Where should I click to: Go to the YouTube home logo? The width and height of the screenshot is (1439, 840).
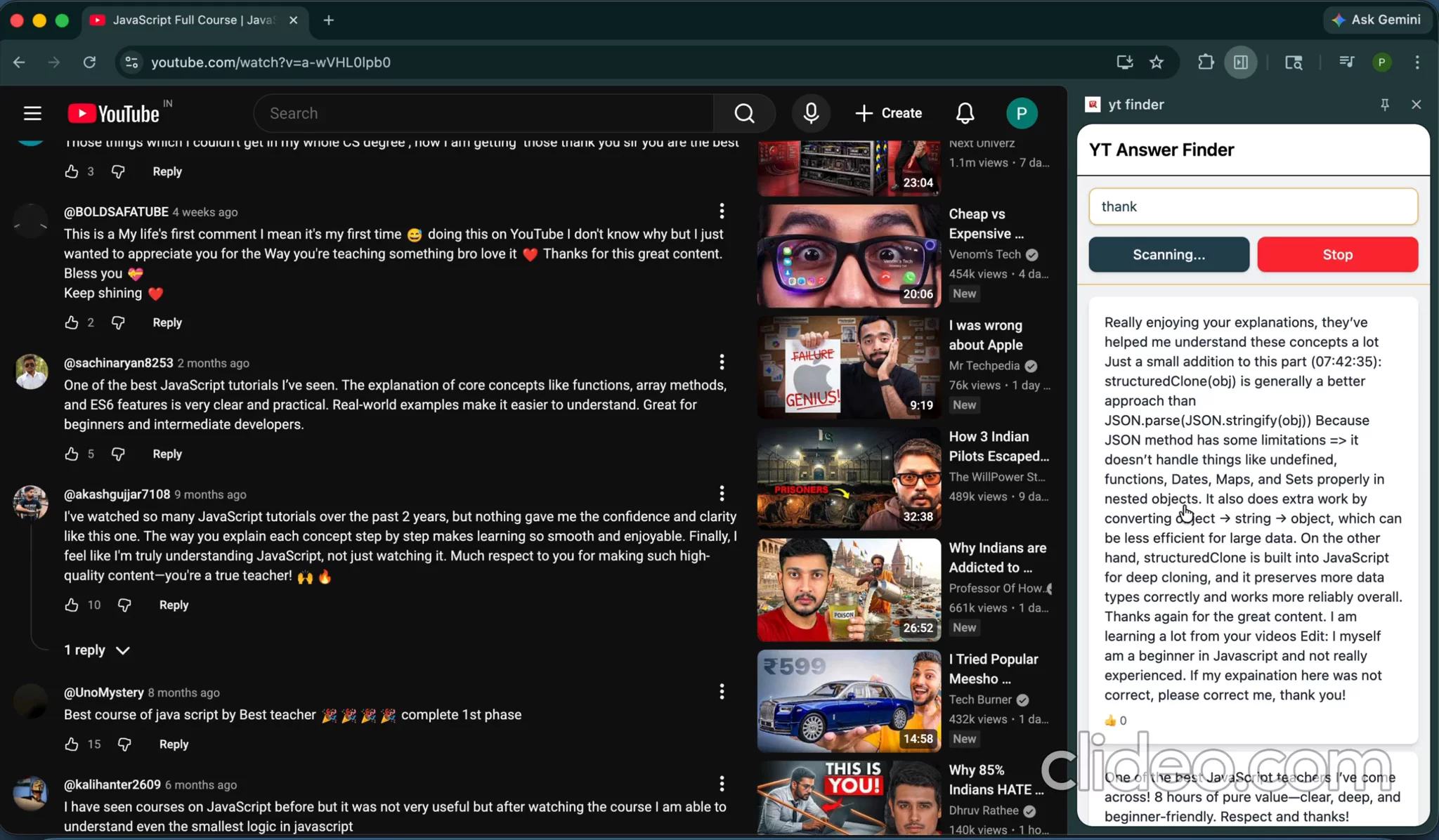[114, 113]
